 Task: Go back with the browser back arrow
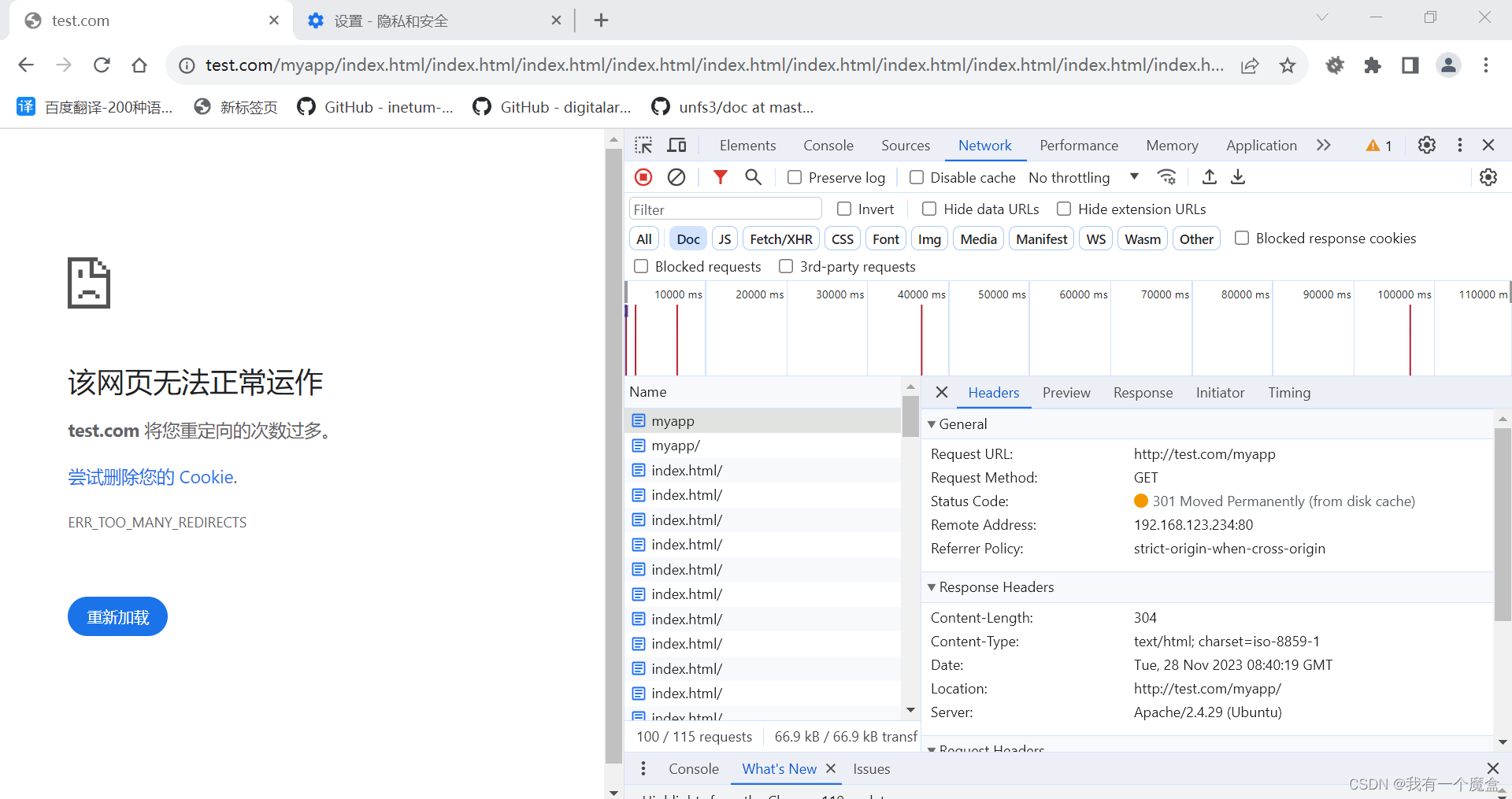click(x=26, y=65)
